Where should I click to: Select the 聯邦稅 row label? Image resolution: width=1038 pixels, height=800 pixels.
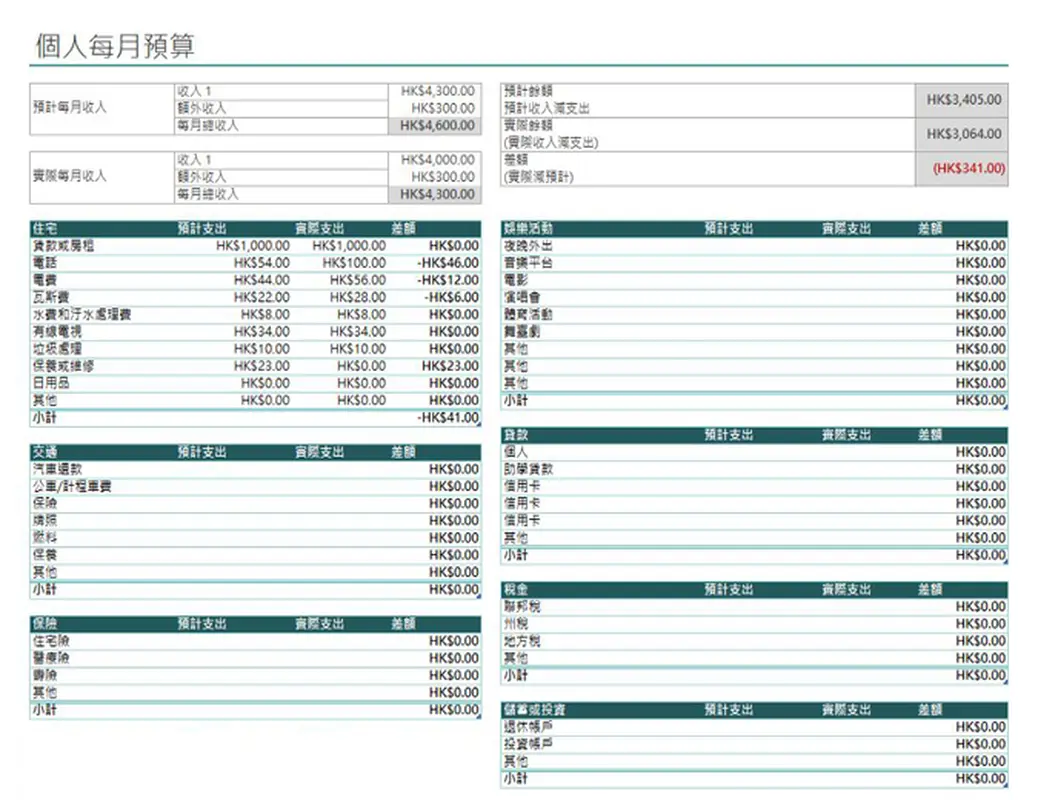[x=522, y=607]
